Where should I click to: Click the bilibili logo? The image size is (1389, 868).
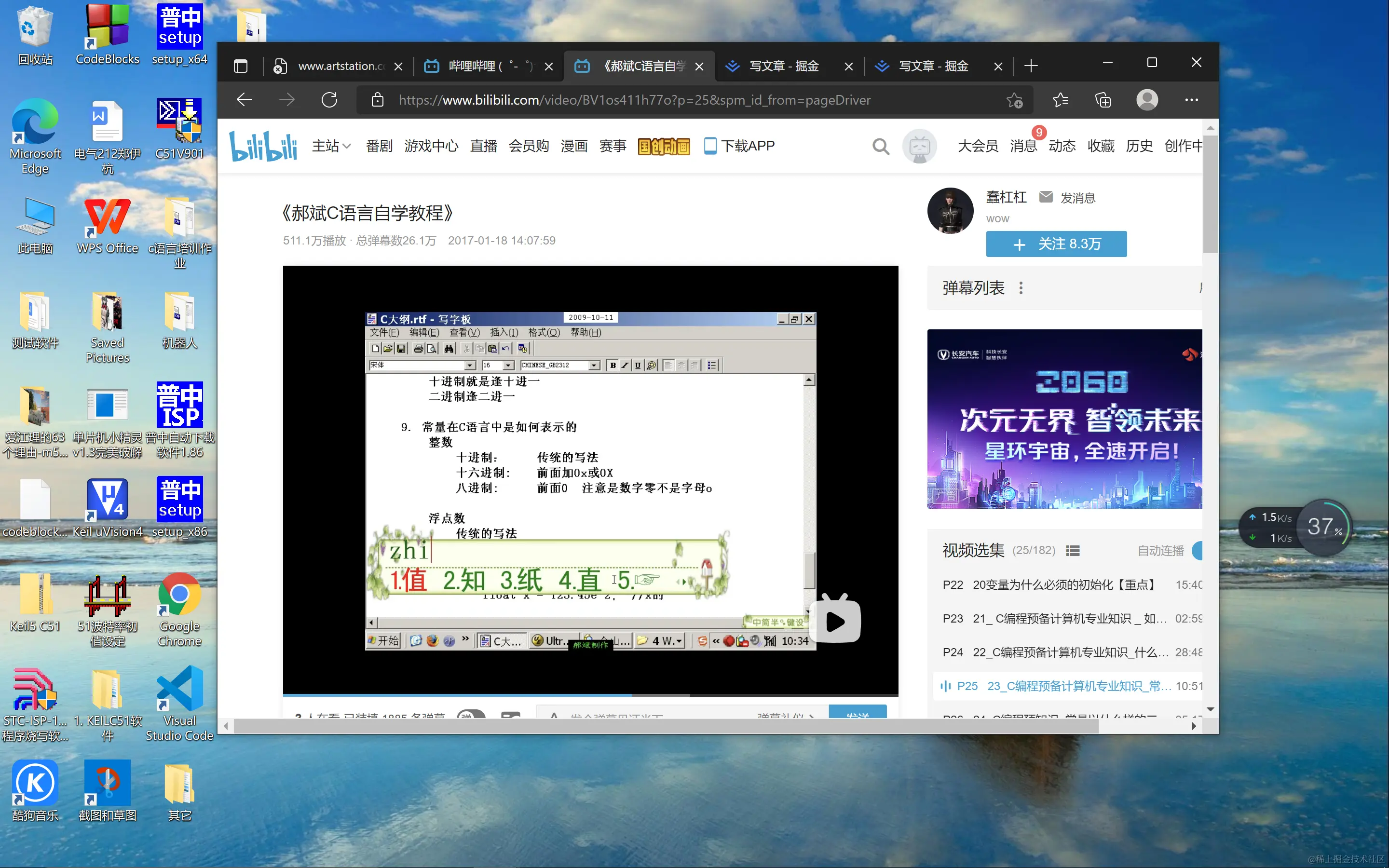point(263,146)
